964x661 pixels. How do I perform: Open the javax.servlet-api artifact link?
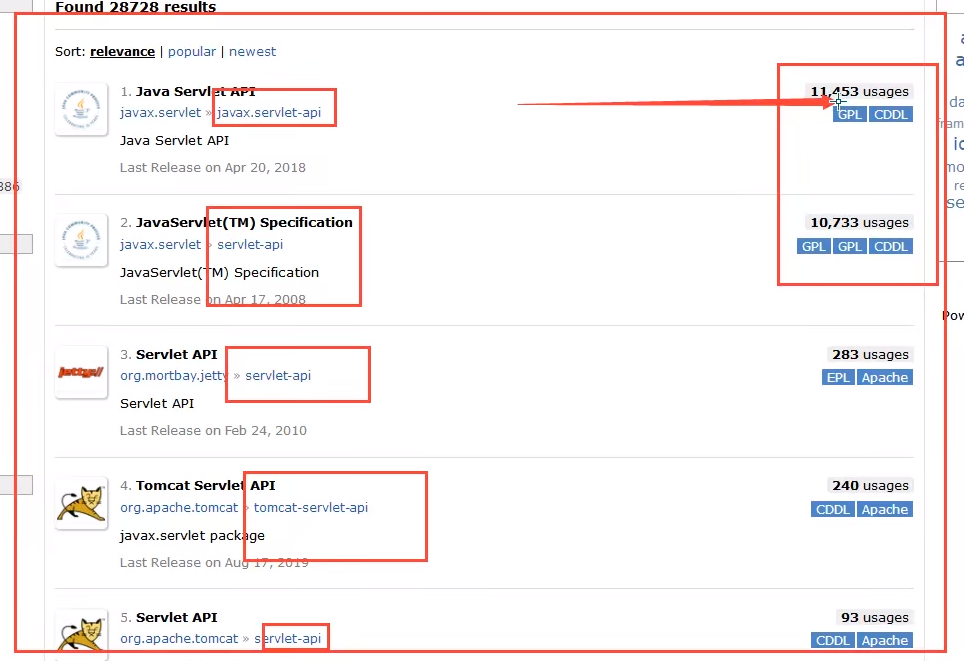point(269,113)
